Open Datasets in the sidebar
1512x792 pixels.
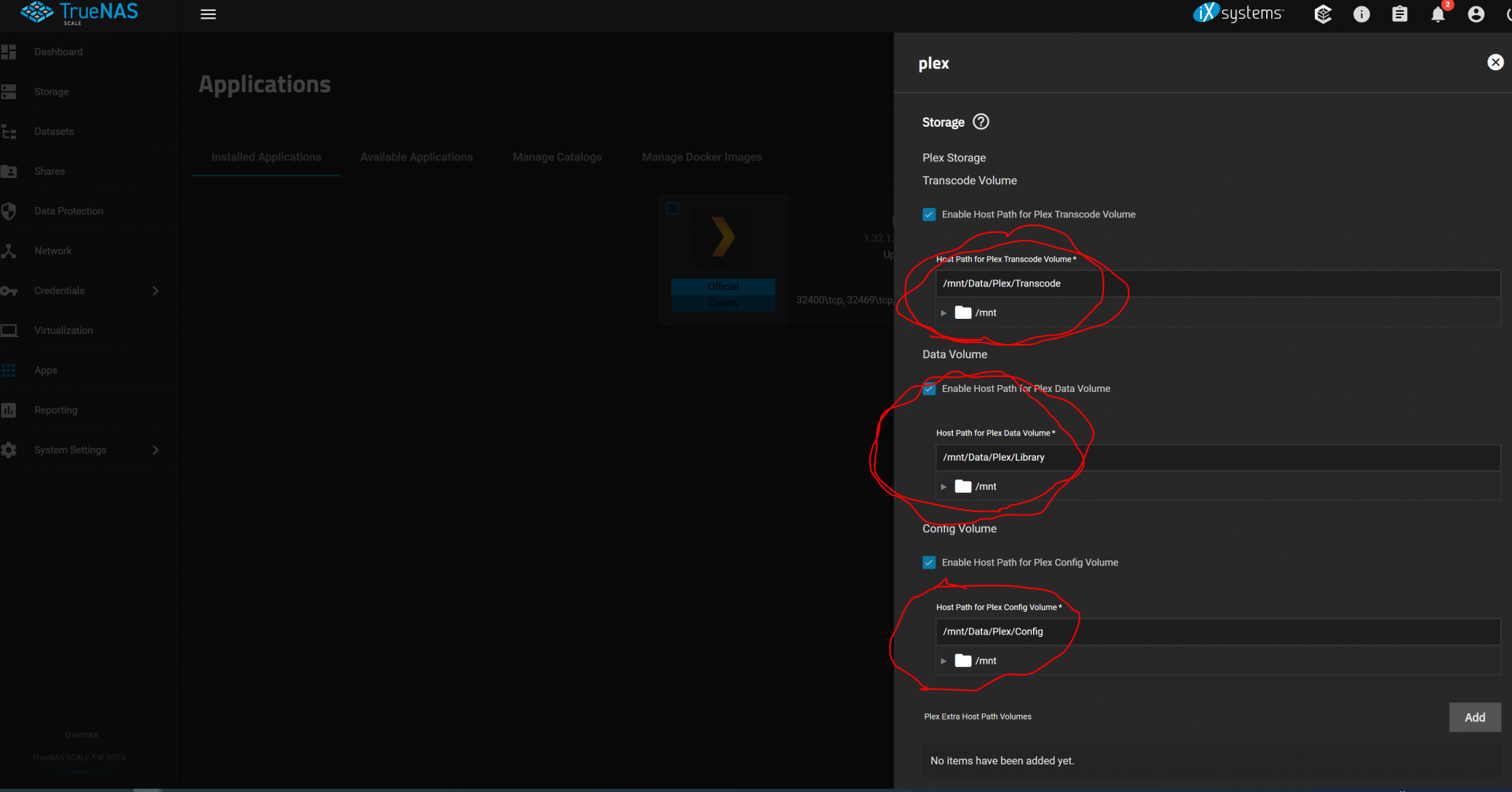[x=54, y=131]
